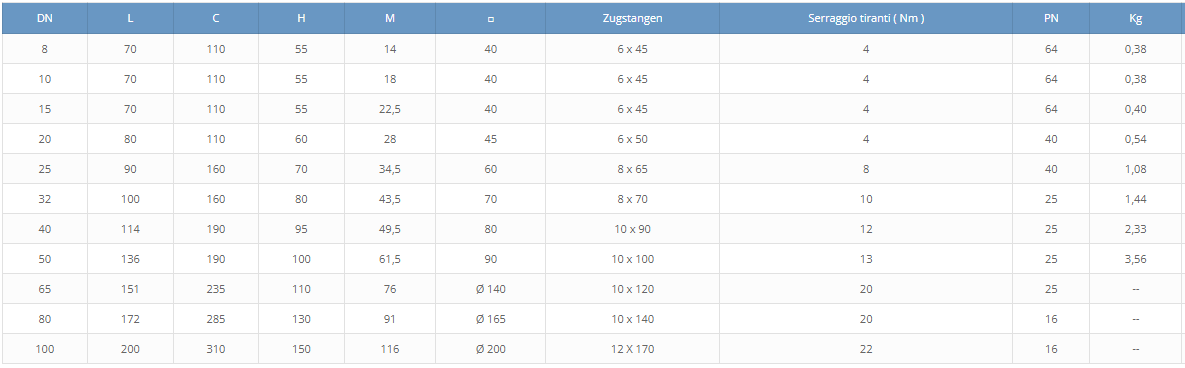Click the 61,5 M value cell
Image resolution: width=1185 pixels, height=368 pixels.
coord(390,259)
